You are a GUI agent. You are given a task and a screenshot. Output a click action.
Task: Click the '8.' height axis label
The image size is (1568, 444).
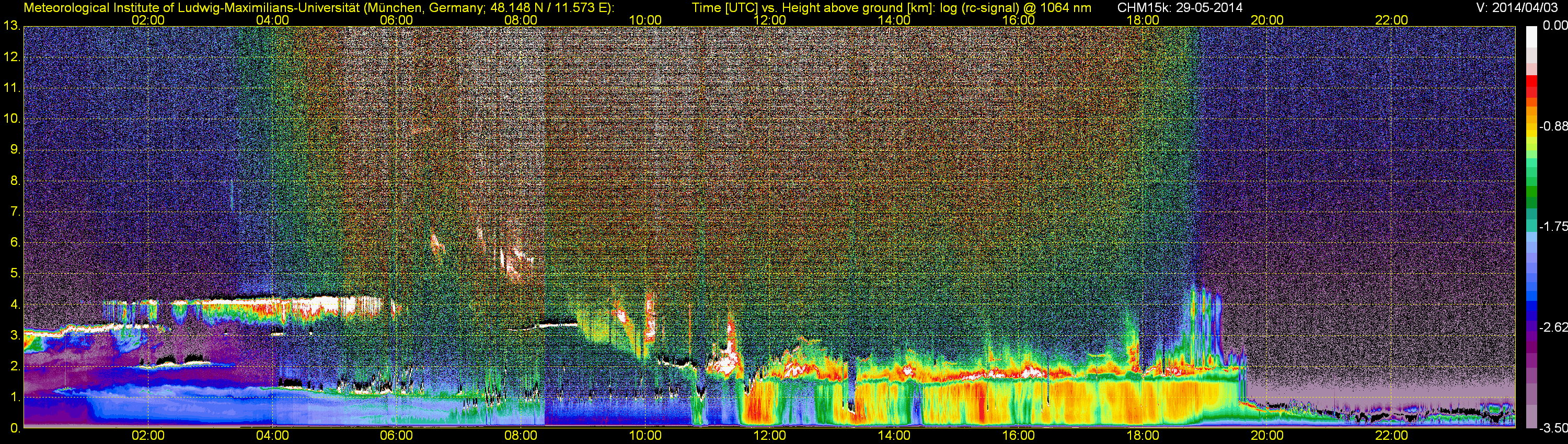(x=15, y=181)
